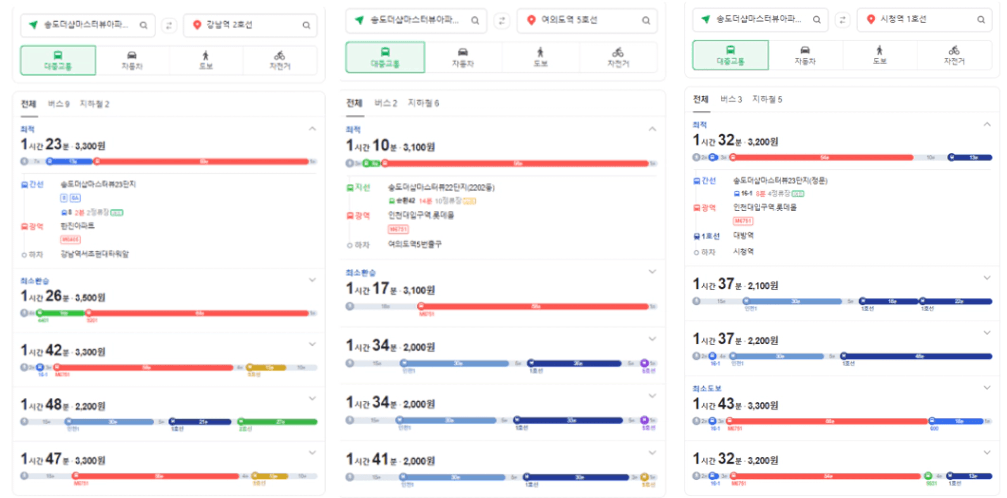
Task: Click the green origin arrow in the 강남역 panel
Action: click(x=33, y=25)
